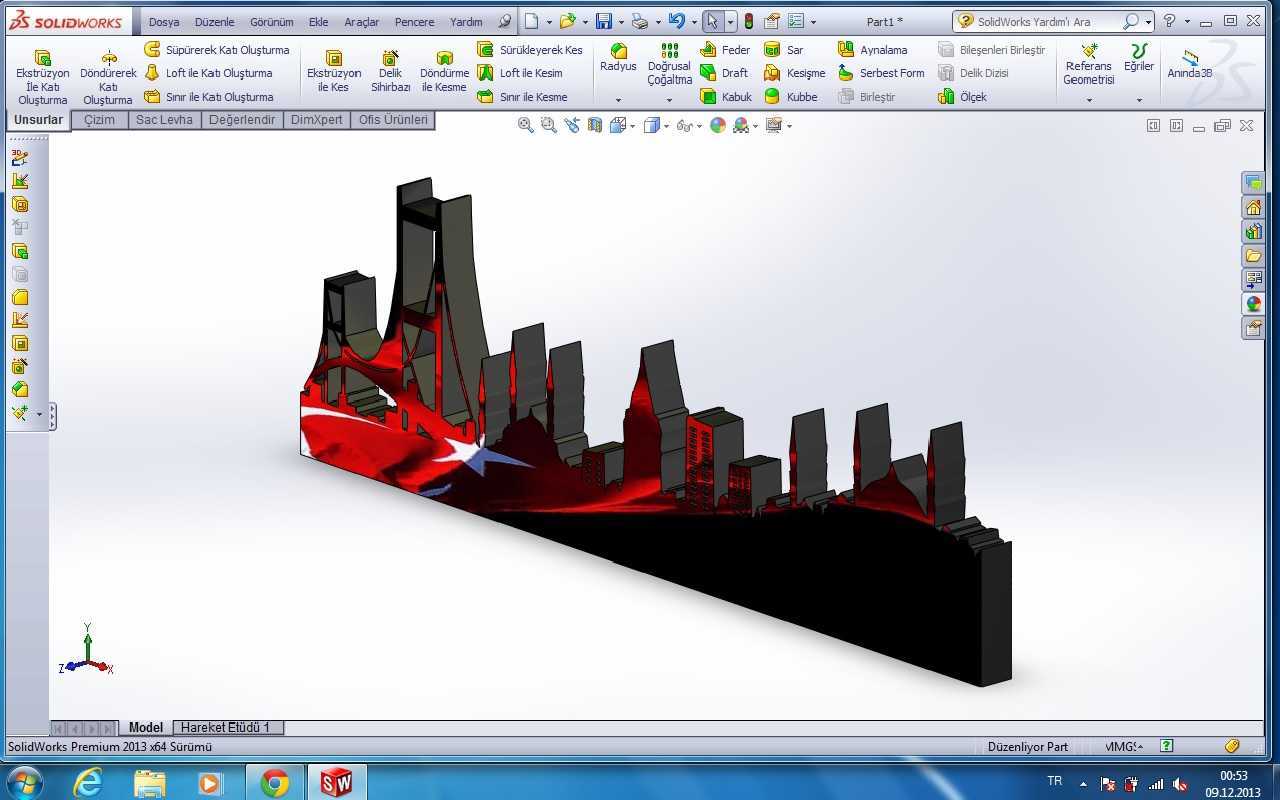Screen dimensions: 1280x800
Task: Open the Hareket Etüdü 1 tab
Action: (226, 727)
